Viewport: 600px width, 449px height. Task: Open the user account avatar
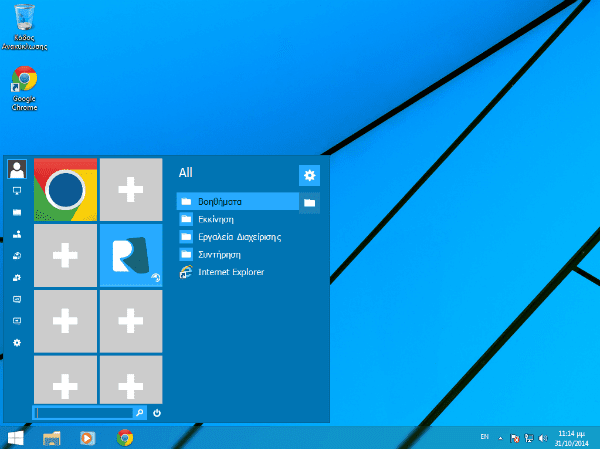[16, 167]
